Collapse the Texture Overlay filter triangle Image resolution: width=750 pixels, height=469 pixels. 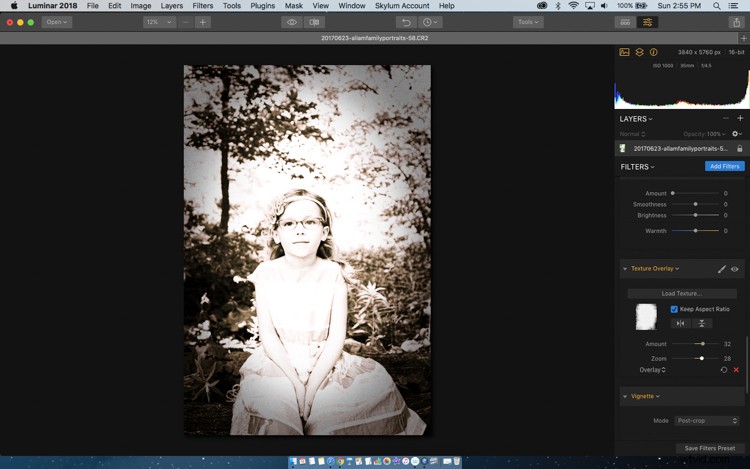coord(625,269)
